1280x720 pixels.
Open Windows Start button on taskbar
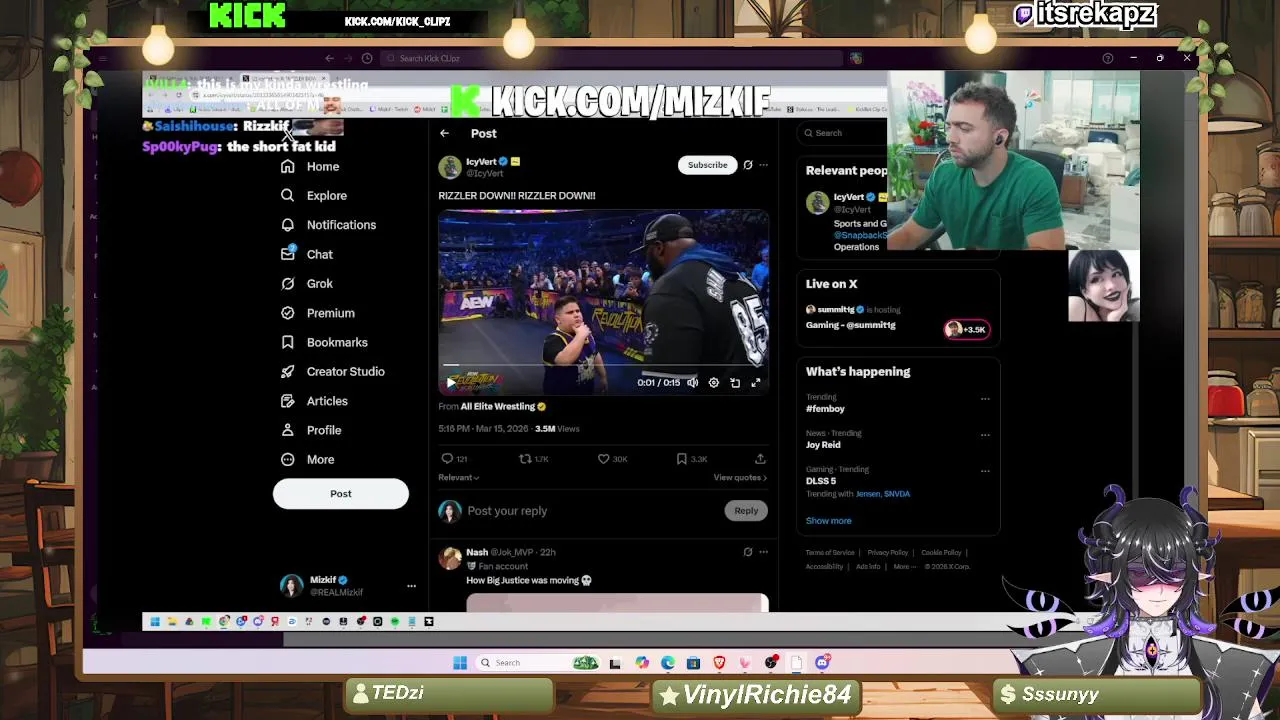tap(460, 663)
